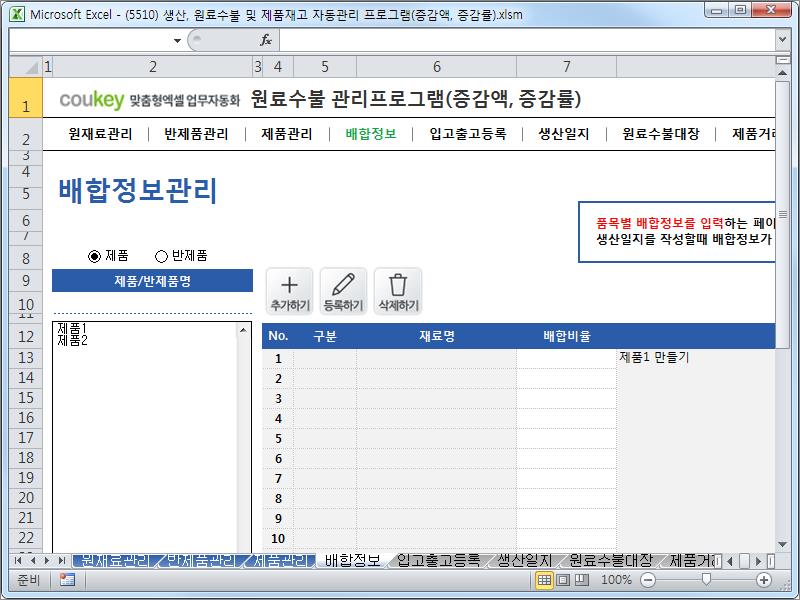Click the macro record icon in status bar
Screen dimensions: 800x600
click(x=67, y=580)
